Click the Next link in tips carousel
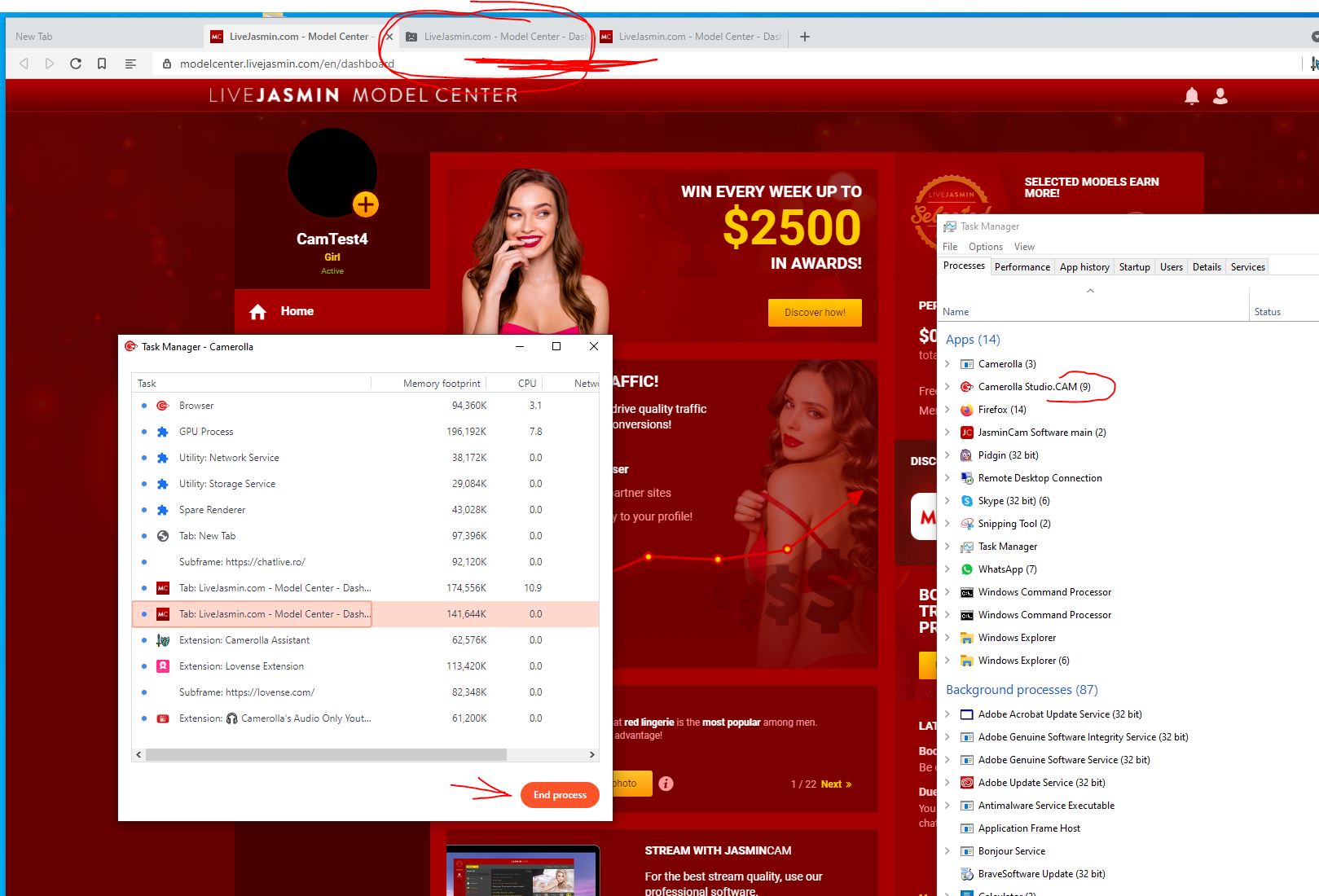Image resolution: width=1319 pixels, height=896 pixels. point(836,784)
